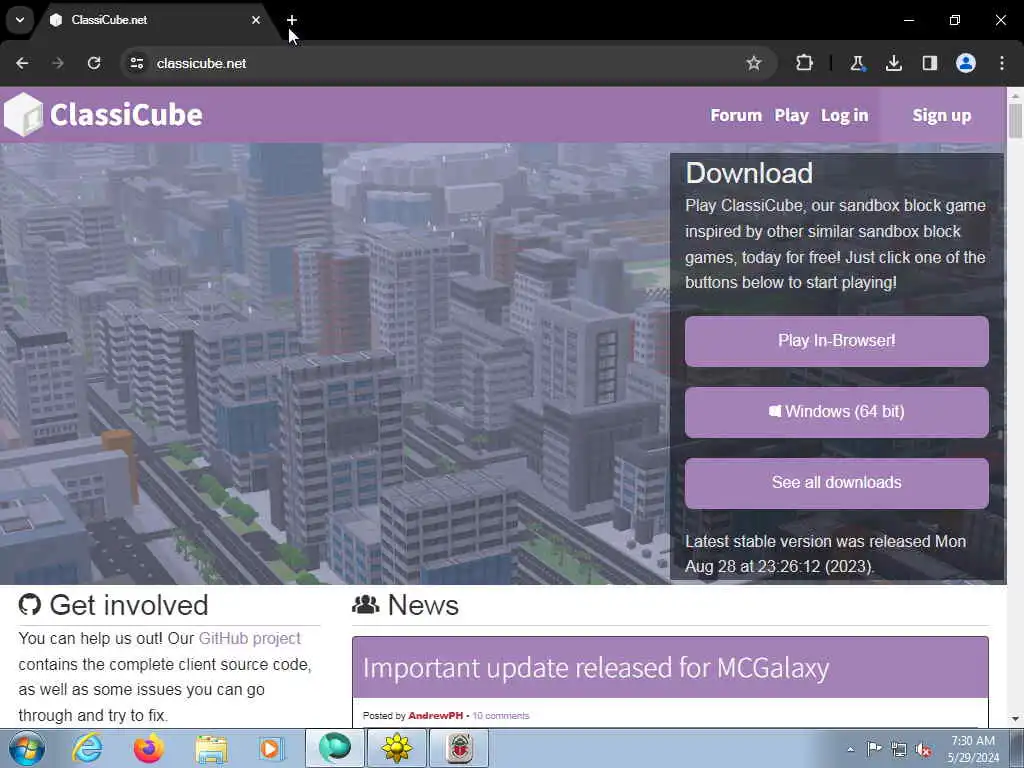Launch Firefox from taskbar
The width and height of the screenshot is (1024, 768).
pyautogui.click(x=149, y=748)
